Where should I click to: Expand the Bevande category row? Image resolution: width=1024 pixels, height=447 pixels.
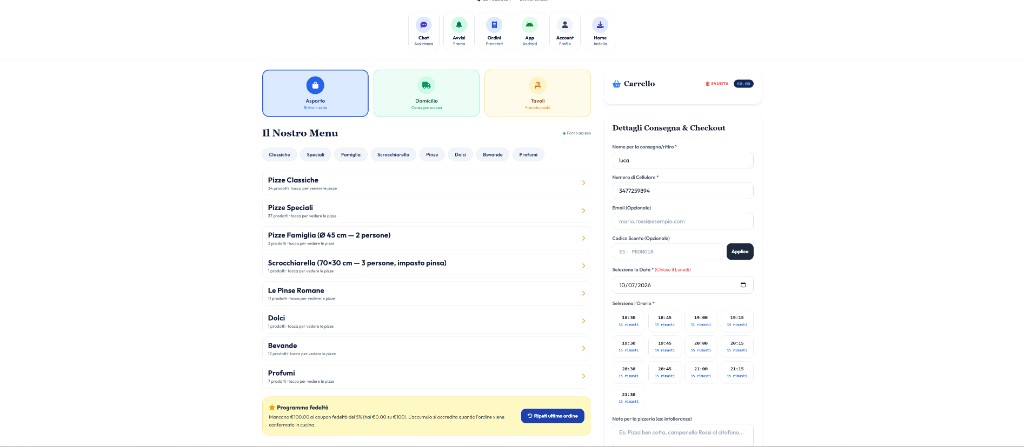(426, 348)
